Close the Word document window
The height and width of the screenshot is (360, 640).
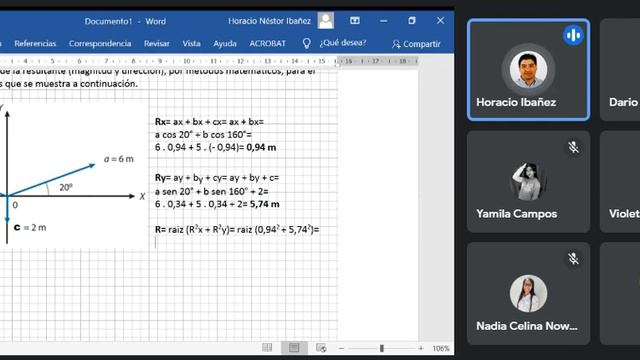click(440, 20)
